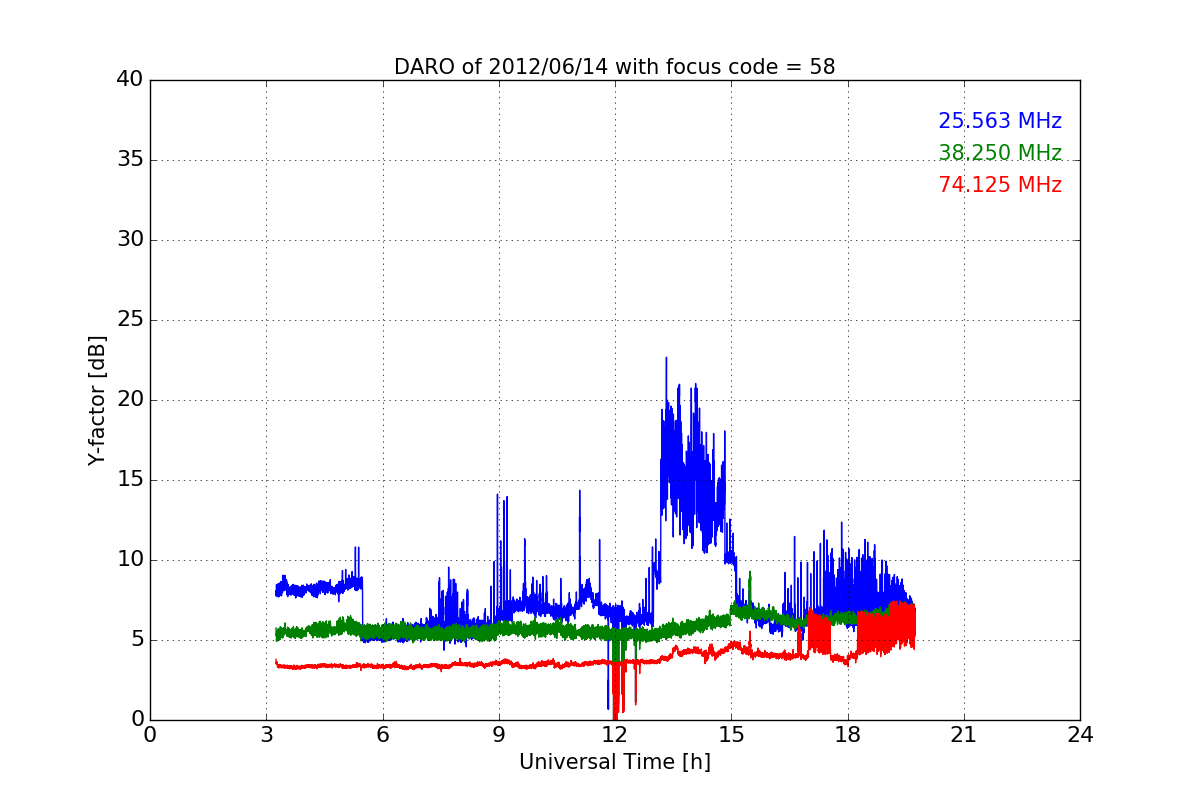This screenshot has height=800, width=1200.
Task: Select the blue legend label "25.563 MHz"
Action: pyautogui.click(x=1000, y=121)
